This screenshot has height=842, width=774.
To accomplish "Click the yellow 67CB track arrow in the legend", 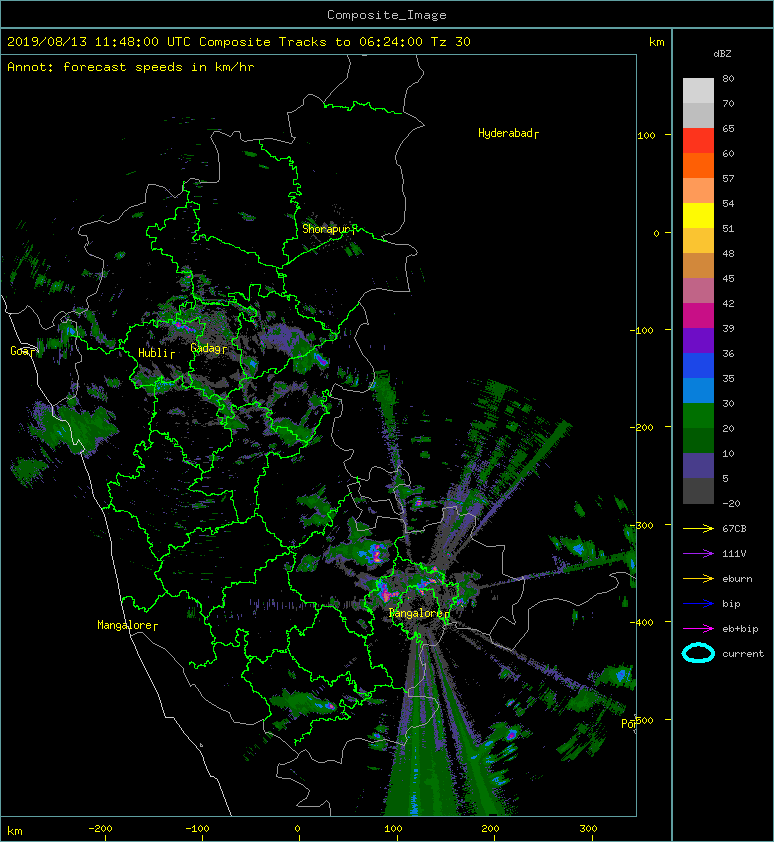I will (x=698, y=529).
